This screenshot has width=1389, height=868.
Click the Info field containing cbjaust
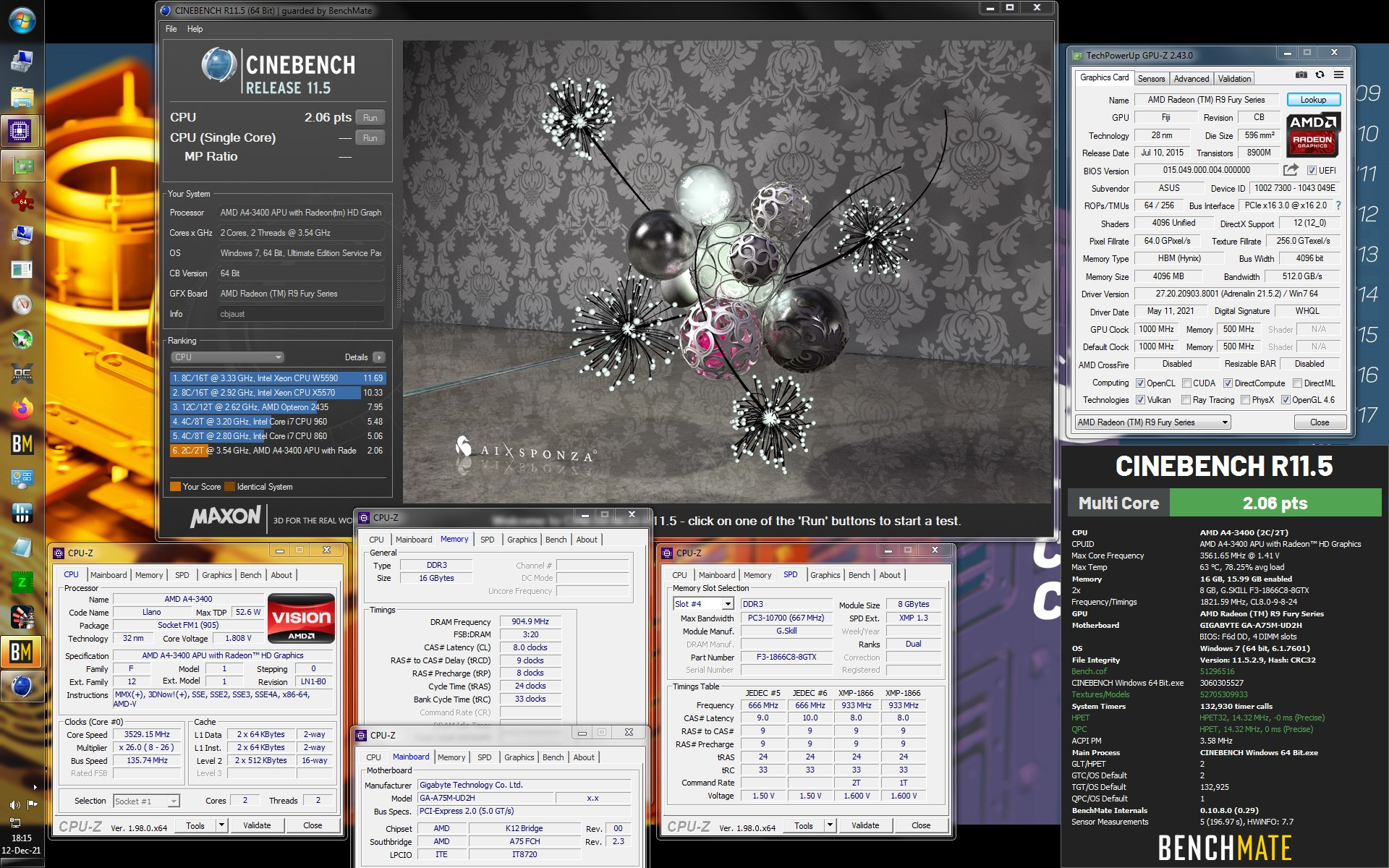click(301, 314)
